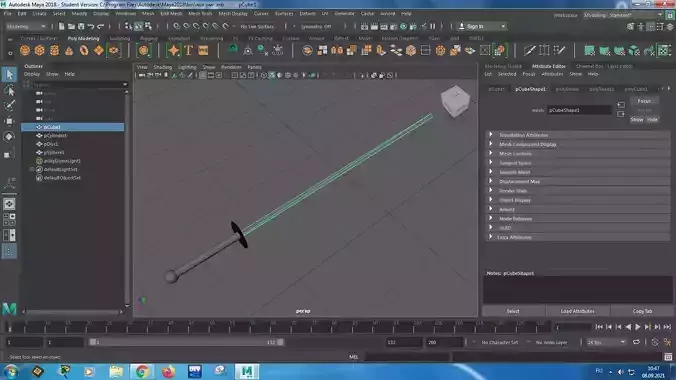Click the Maya logo icon under the toolbox
This screenshot has height=380, width=676.
point(9,308)
